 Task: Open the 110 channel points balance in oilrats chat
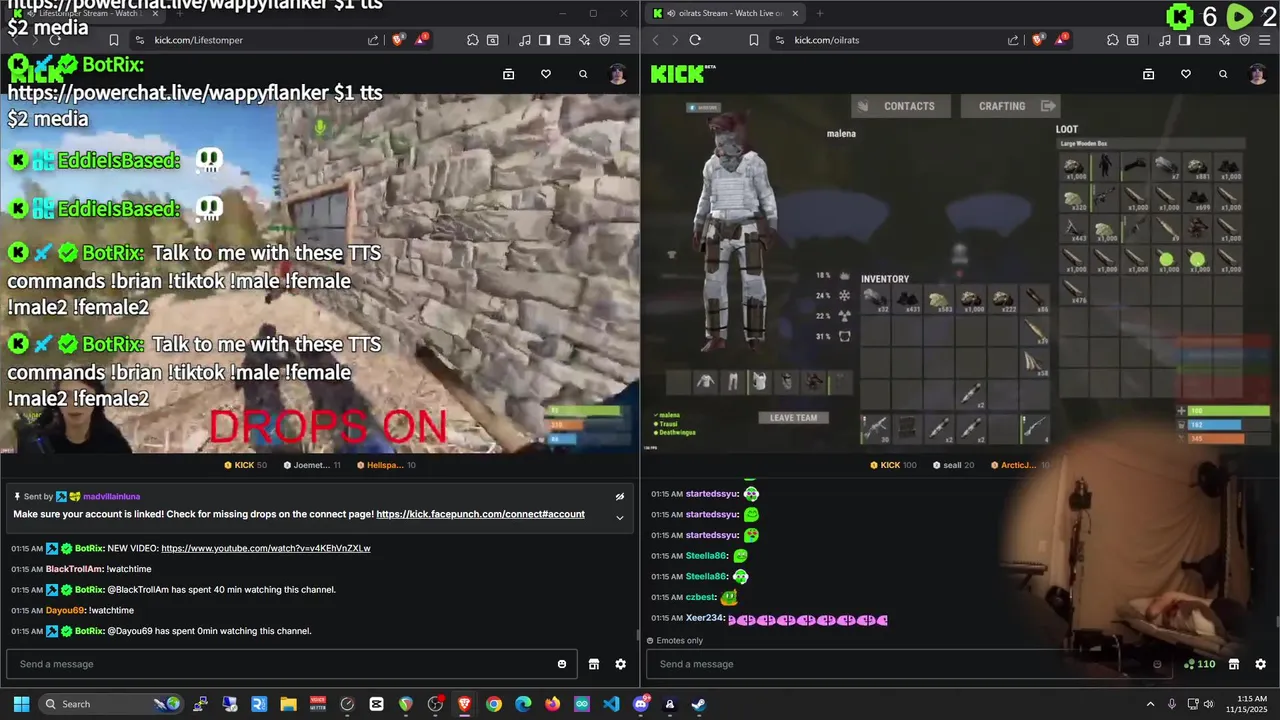(x=1200, y=664)
